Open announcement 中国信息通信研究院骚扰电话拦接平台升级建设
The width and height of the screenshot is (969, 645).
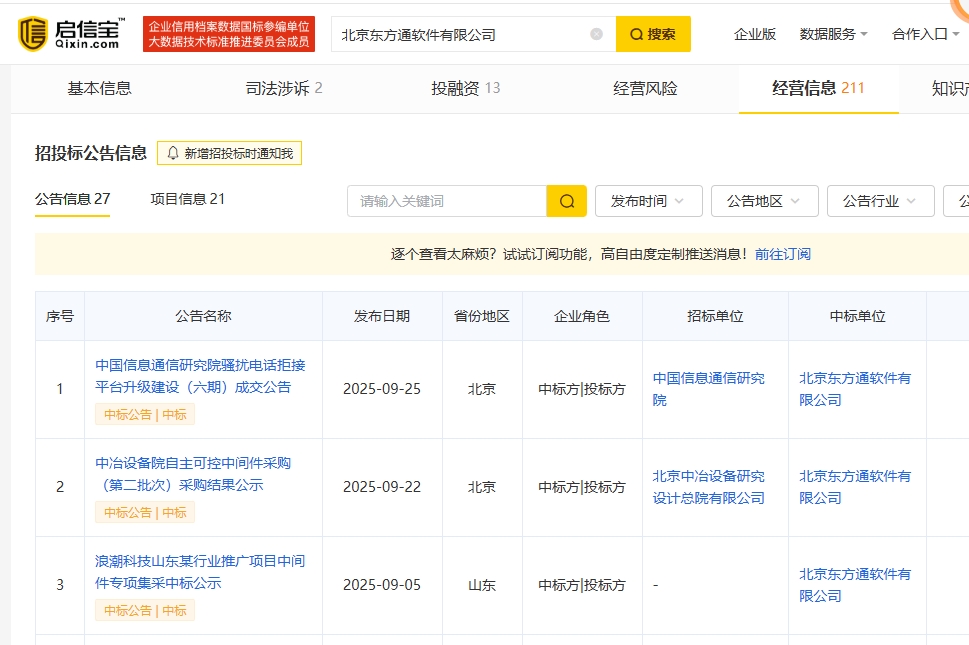tap(200, 376)
